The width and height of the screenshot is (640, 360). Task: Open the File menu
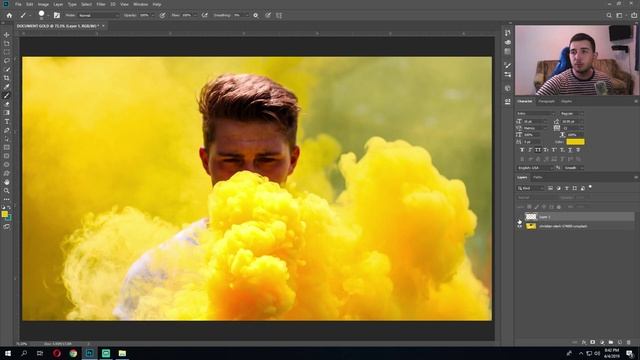pos(18,4)
